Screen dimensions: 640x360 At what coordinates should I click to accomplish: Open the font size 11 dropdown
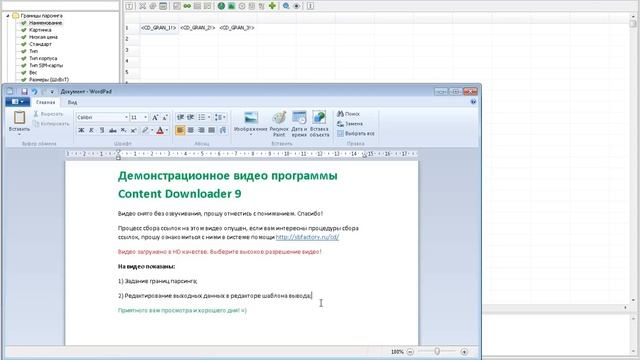[145, 117]
